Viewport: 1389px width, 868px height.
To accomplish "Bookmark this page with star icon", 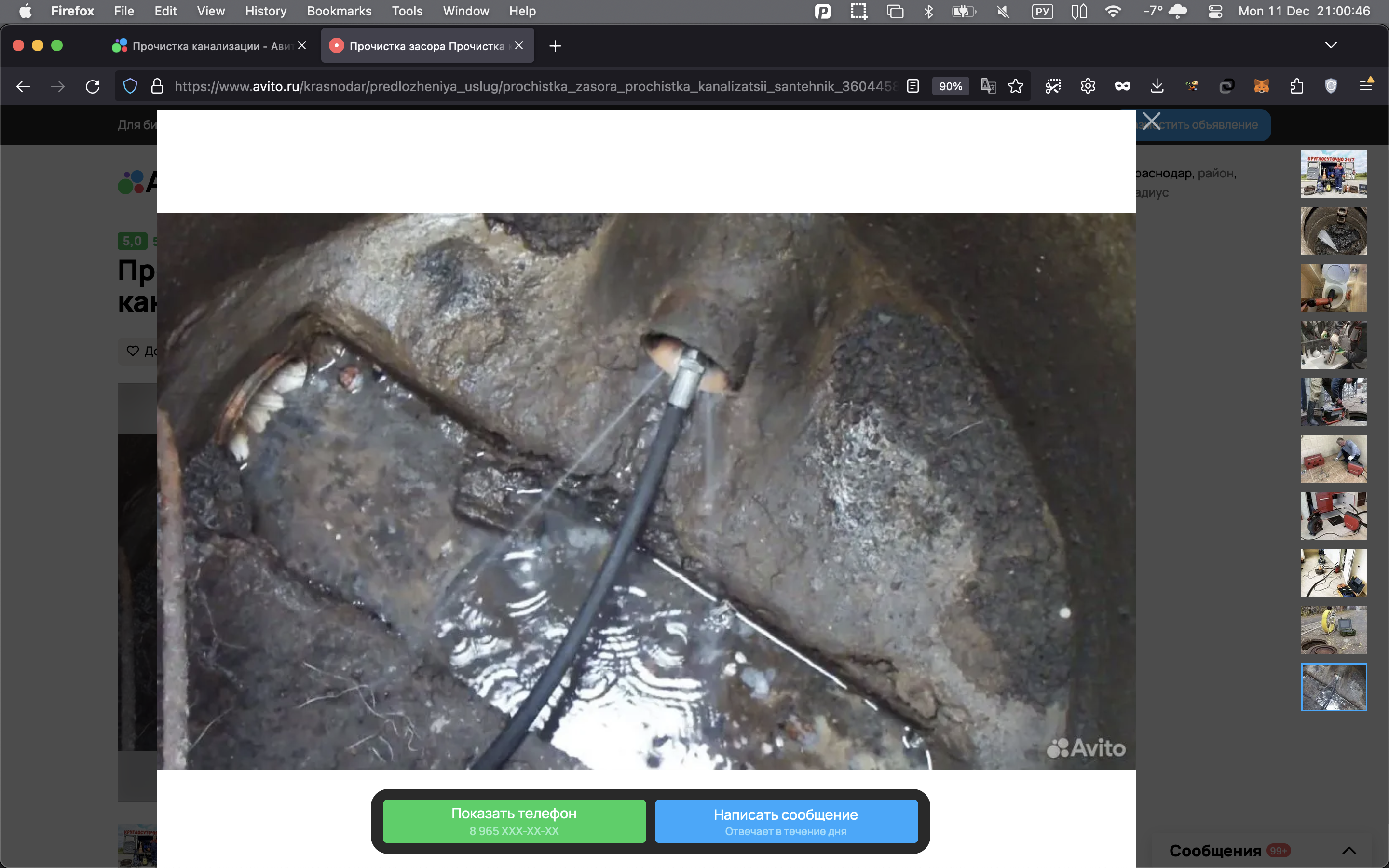I will 1015,87.
